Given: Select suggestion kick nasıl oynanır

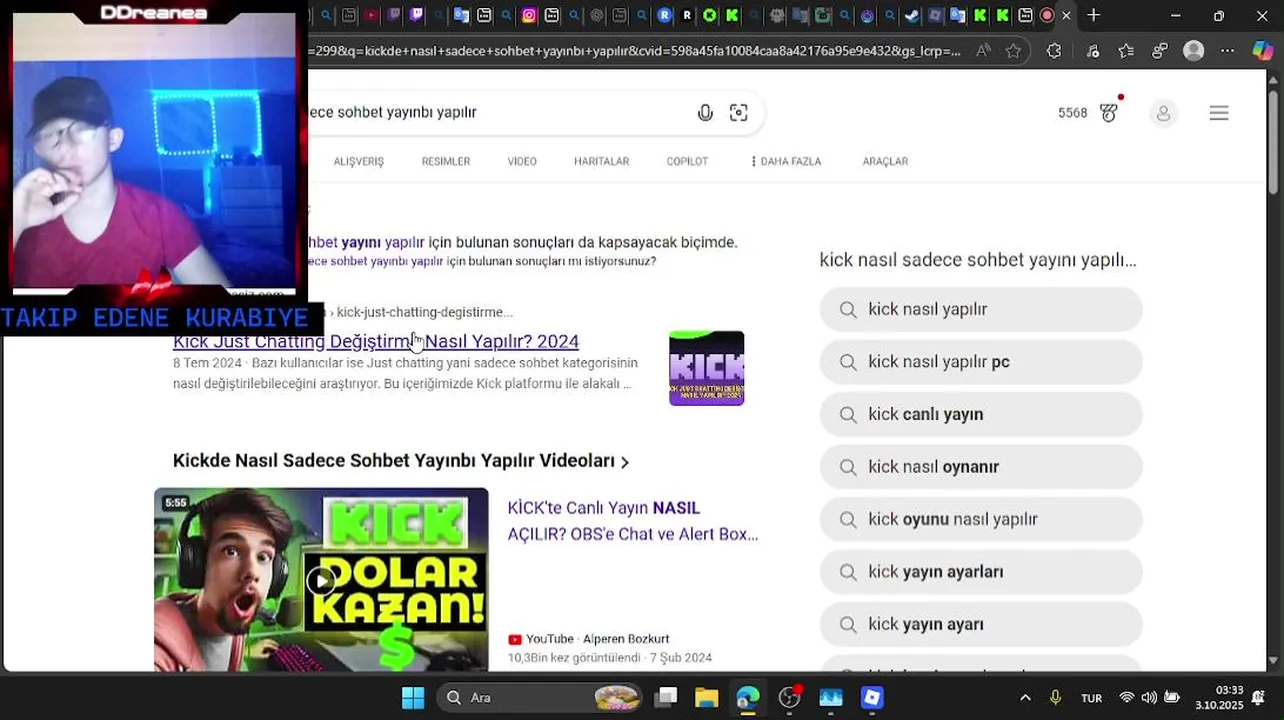Looking at the screenshot, I should [x=981, y=467].
